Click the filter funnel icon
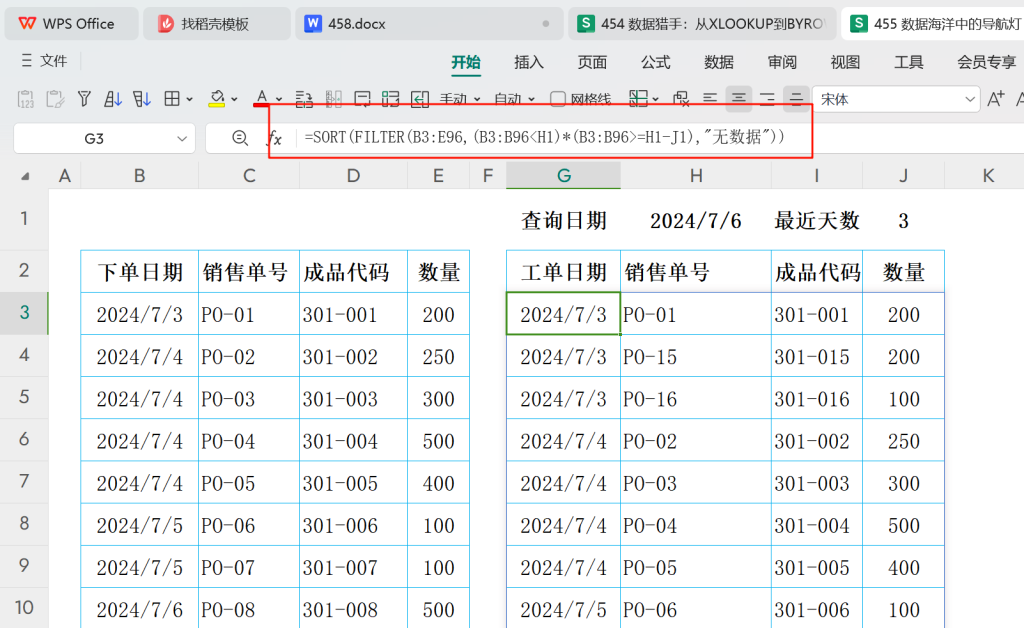Image resolution: width=1024 pixels, height=628 pixels. click(x=84, y=99)
